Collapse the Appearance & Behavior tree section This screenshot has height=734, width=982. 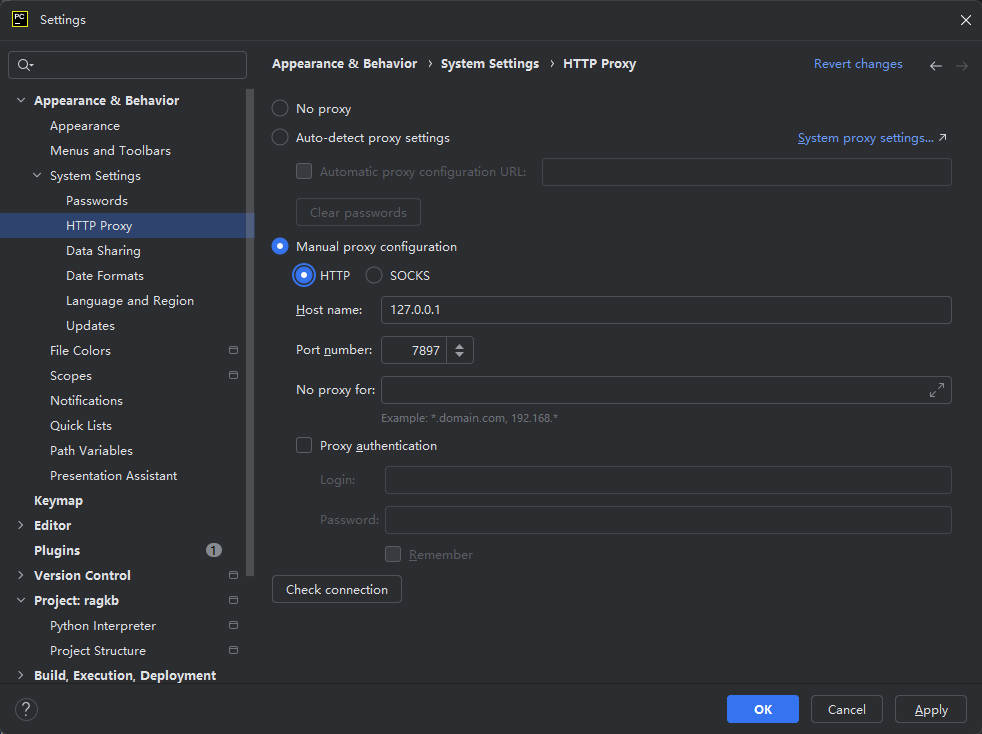21,100
